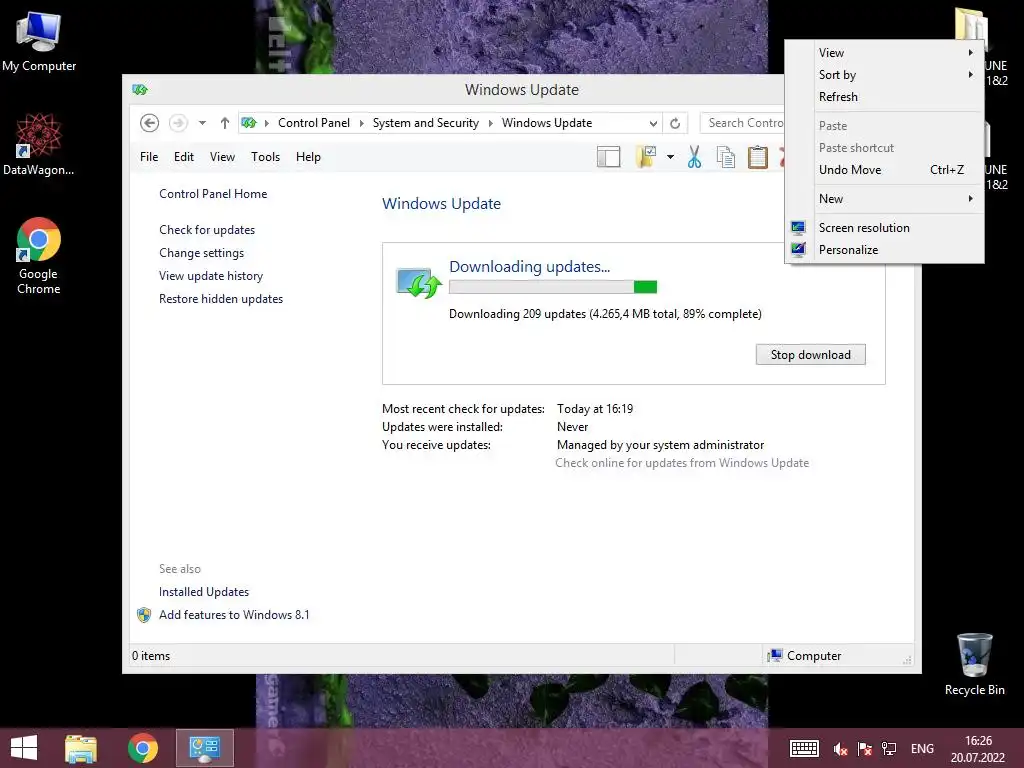This screenshot has width=1024, height=768.
Task: Click the 'Today at 16:19' text
Action: pyautogui.click(x=595, y=409)
